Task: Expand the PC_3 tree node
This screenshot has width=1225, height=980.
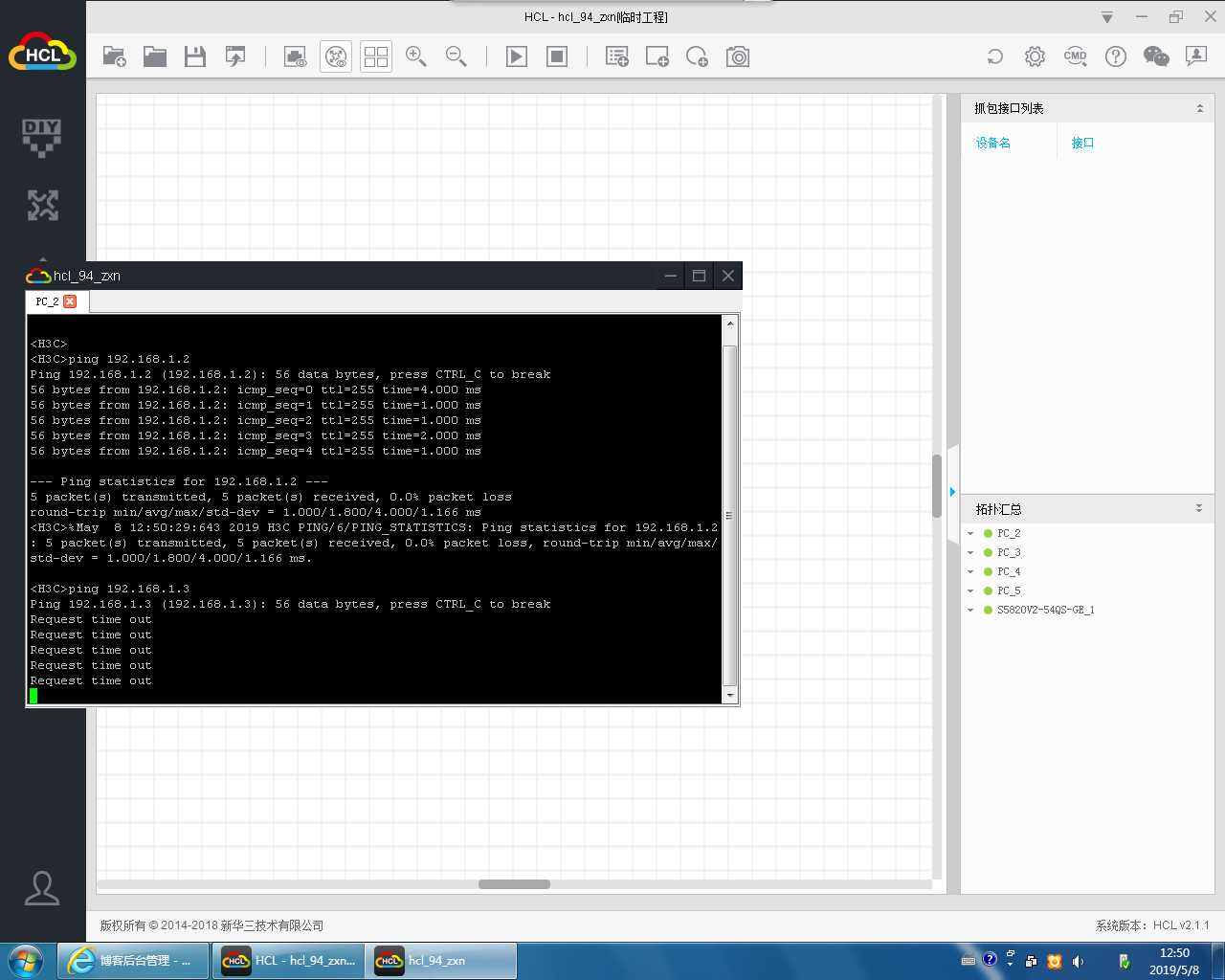Action: [970, 553]
